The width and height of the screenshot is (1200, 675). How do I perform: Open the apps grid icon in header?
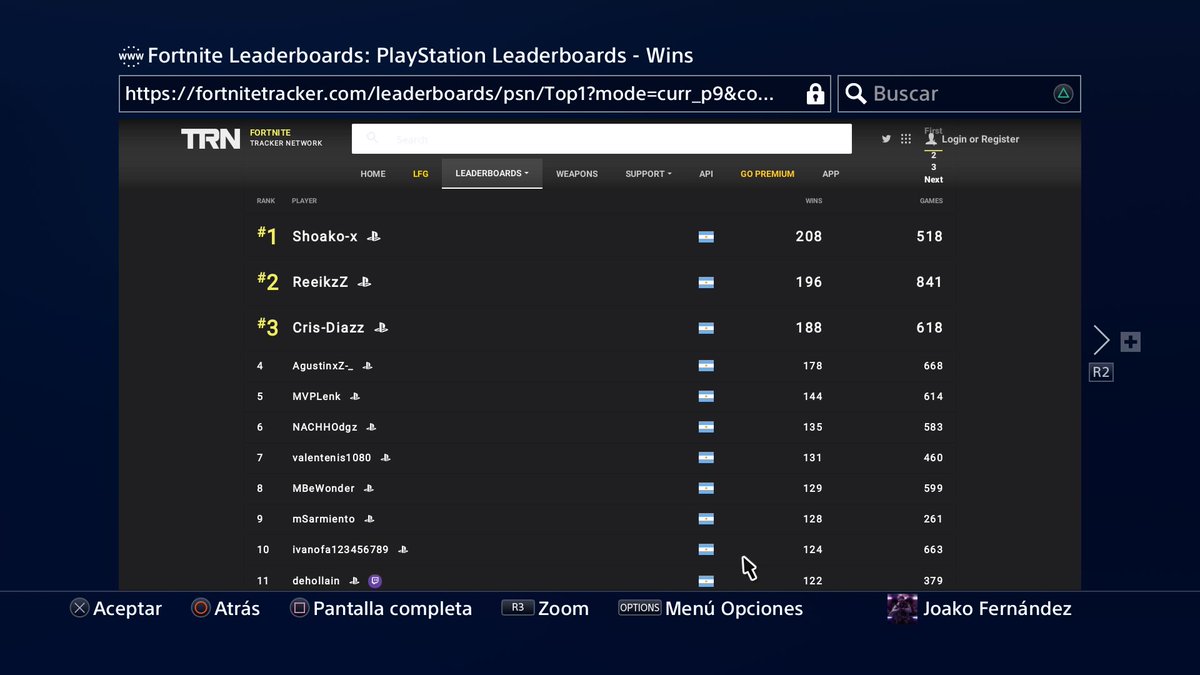point(906,139)
